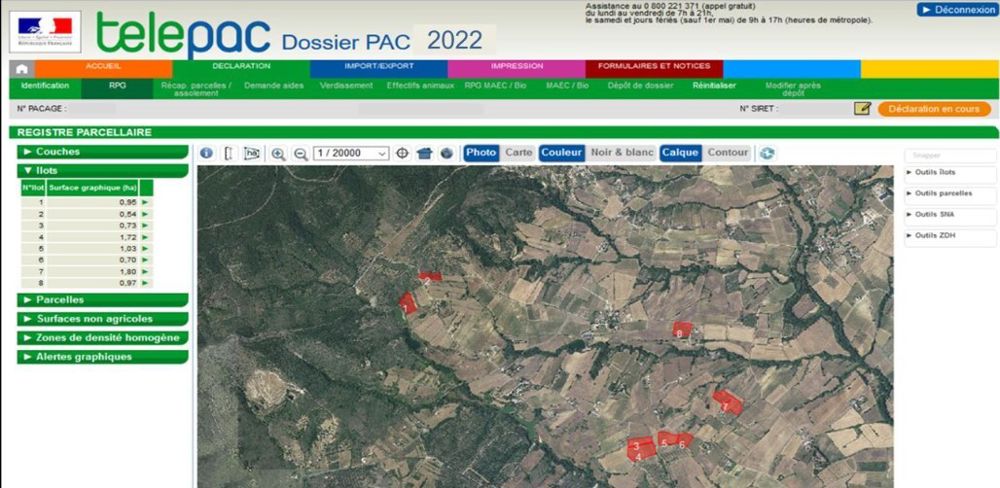
Task: Click the refresh map icon
Action: coord(767,153)
